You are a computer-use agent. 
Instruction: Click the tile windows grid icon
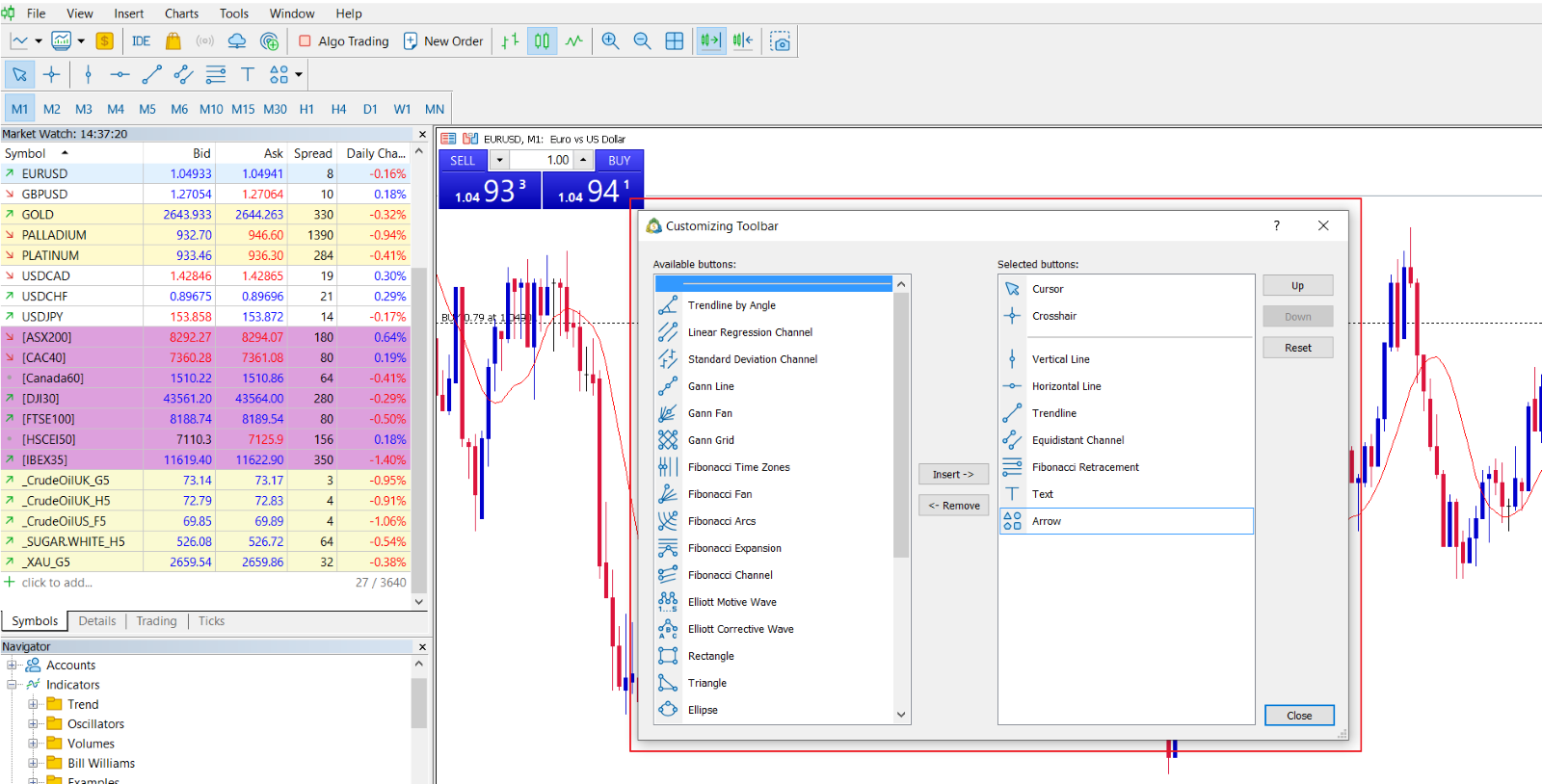(675, 41)
